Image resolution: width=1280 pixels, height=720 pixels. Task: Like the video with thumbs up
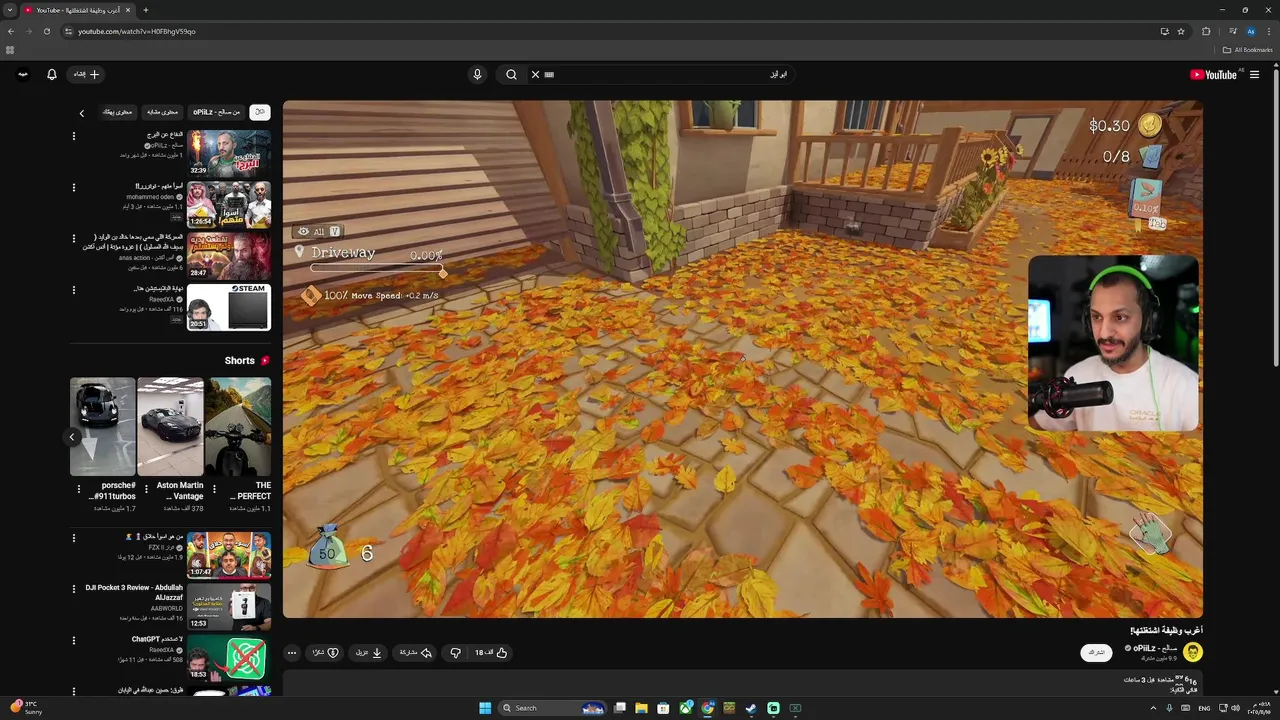pyautogui.click(x=491, y=653)
